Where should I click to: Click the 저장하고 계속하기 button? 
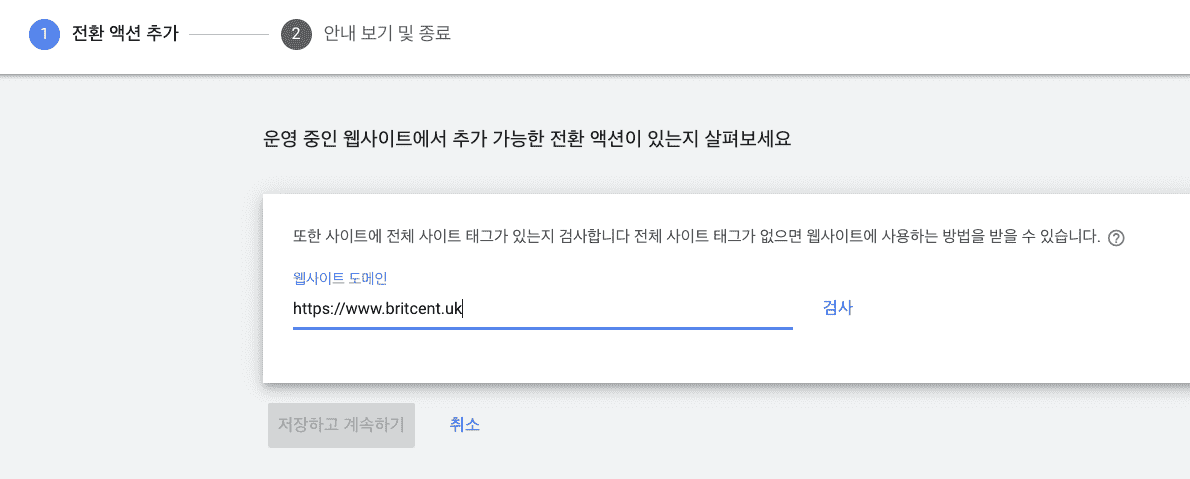(342, 425)
